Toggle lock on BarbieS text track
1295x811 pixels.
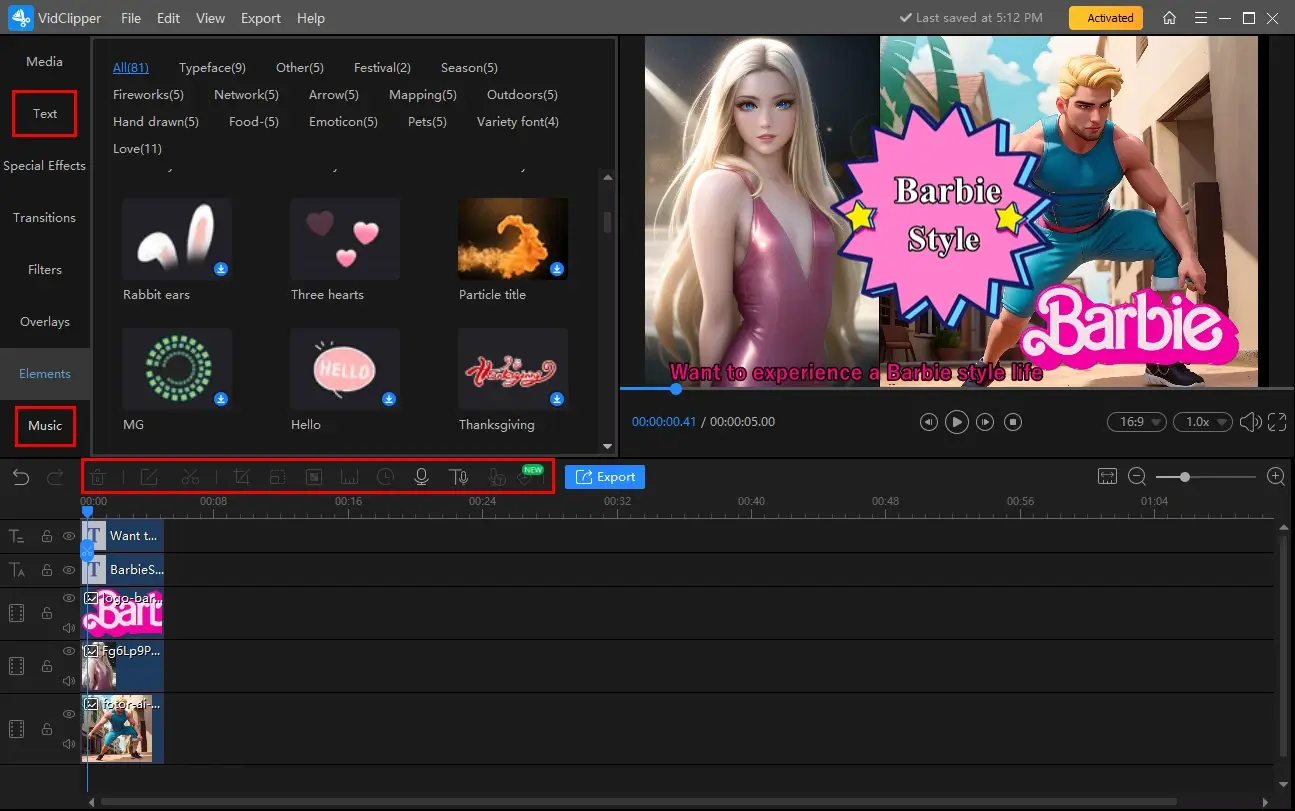(47, 570)
